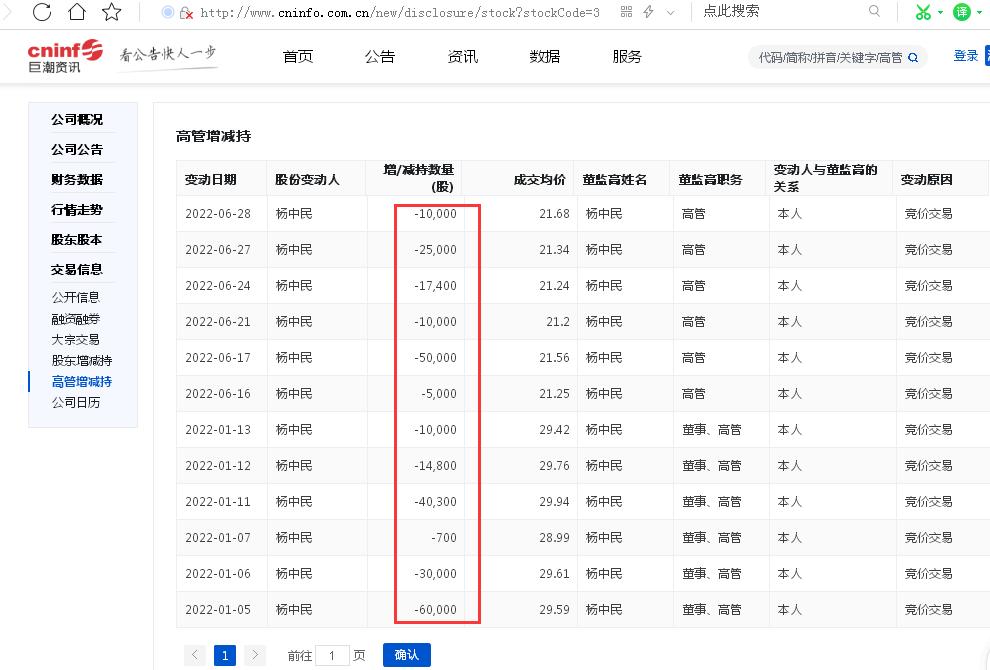Reload page using the refresh icon
The width and height of the screenshot is (990, 670).
tap(40, 12)
